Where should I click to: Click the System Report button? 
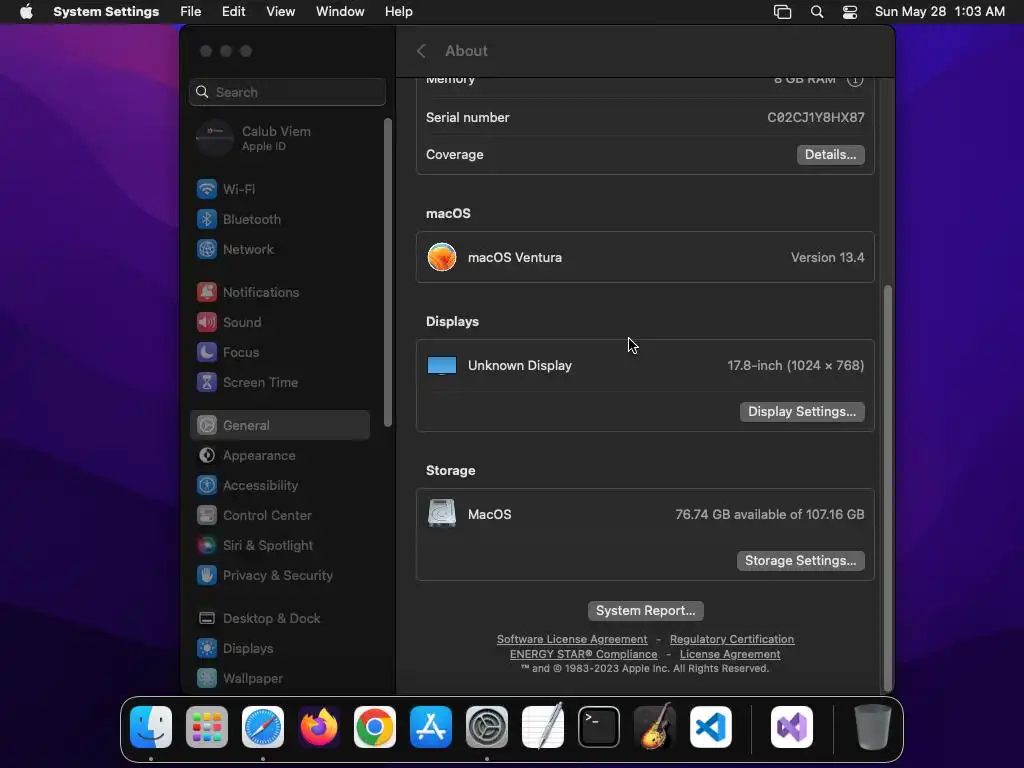point(645,611)
